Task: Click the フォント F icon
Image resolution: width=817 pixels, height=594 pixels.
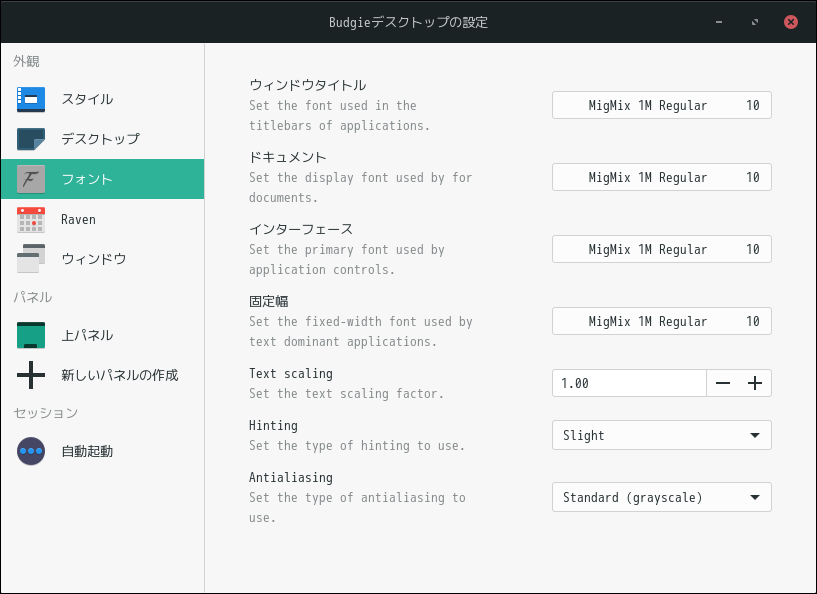Action: (31, 179)
